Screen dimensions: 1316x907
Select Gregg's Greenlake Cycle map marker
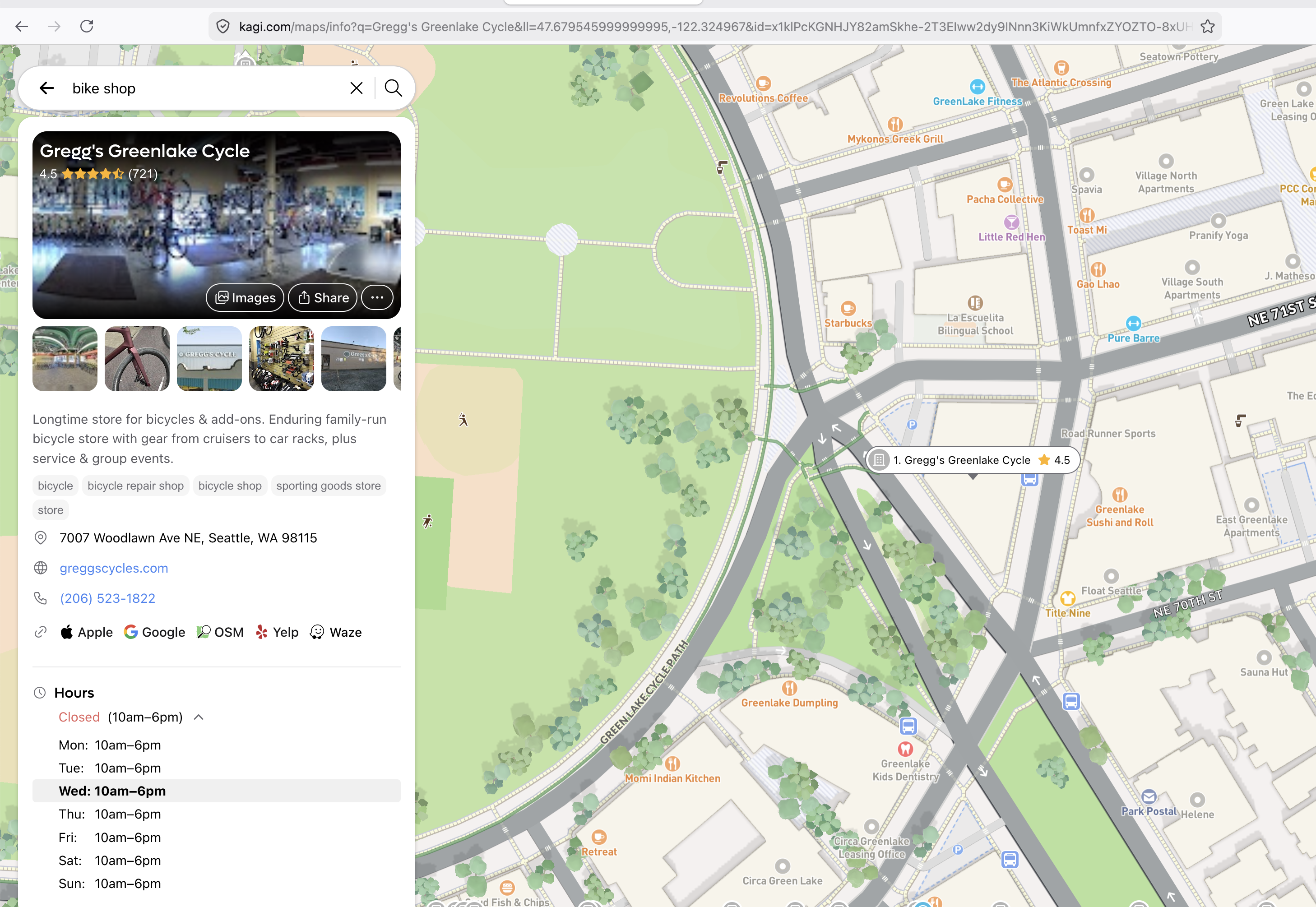(x=972, y=460)
